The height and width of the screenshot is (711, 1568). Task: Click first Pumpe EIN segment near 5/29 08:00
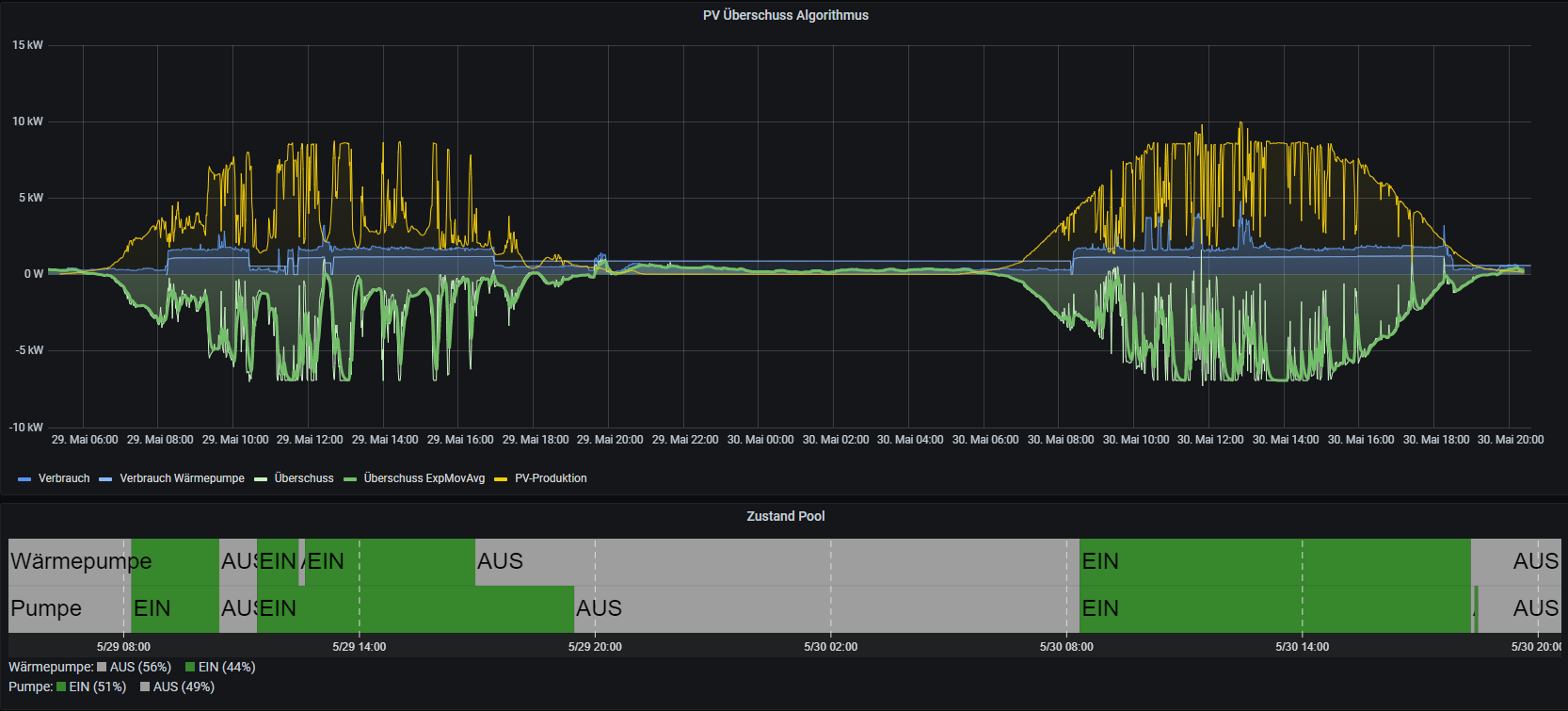point(175,608)
